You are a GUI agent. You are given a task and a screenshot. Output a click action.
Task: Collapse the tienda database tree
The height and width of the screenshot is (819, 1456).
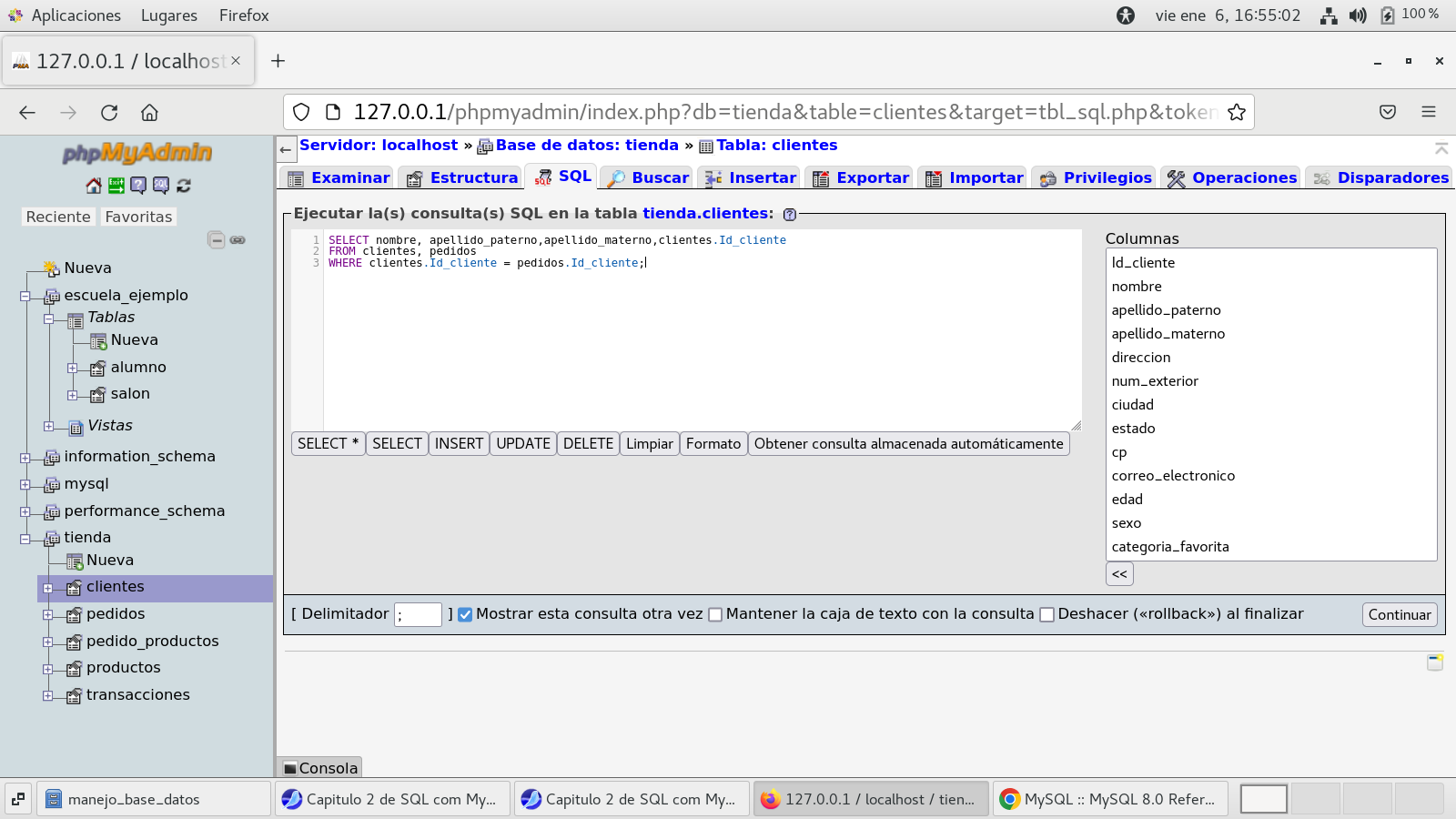pyautogui.click(x=25, y=538)
